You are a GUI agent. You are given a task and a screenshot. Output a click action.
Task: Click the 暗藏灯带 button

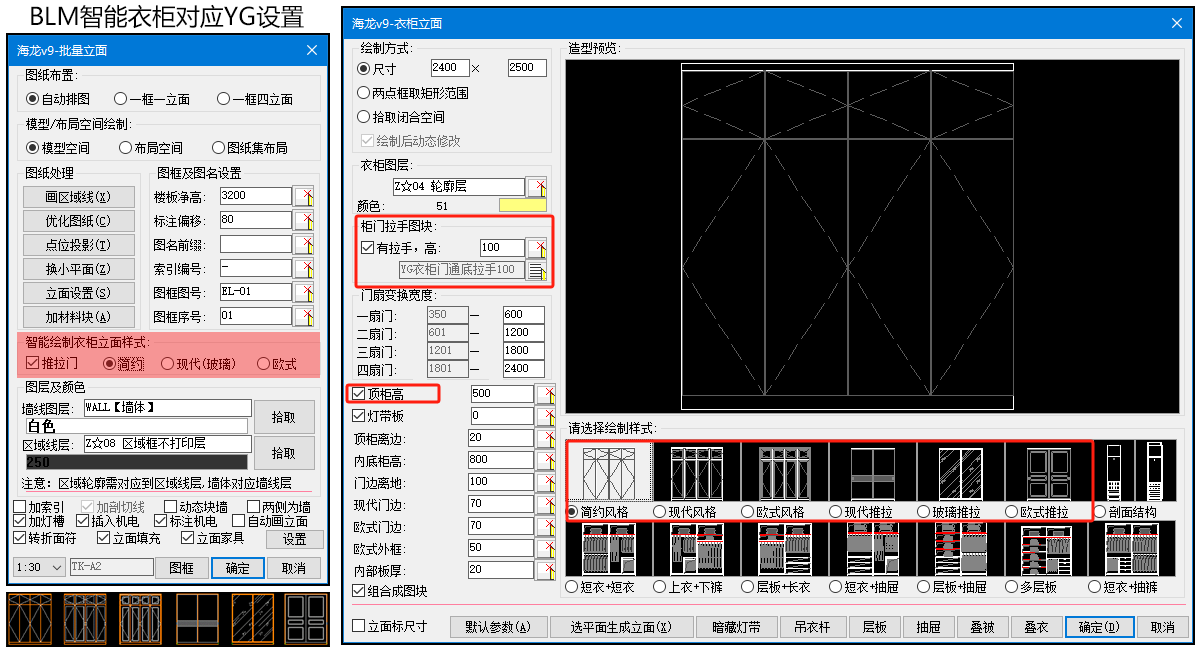(737, 627)
